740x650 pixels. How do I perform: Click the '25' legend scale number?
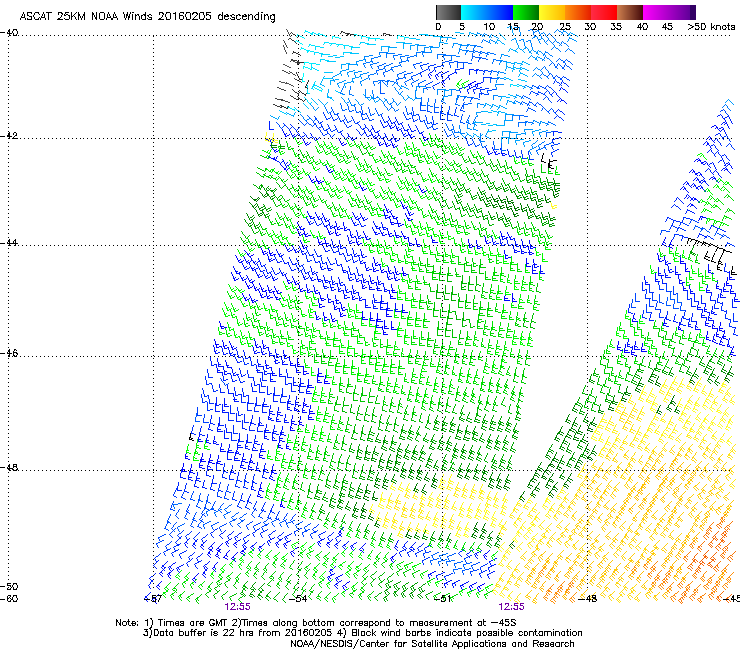coord(564,27)
